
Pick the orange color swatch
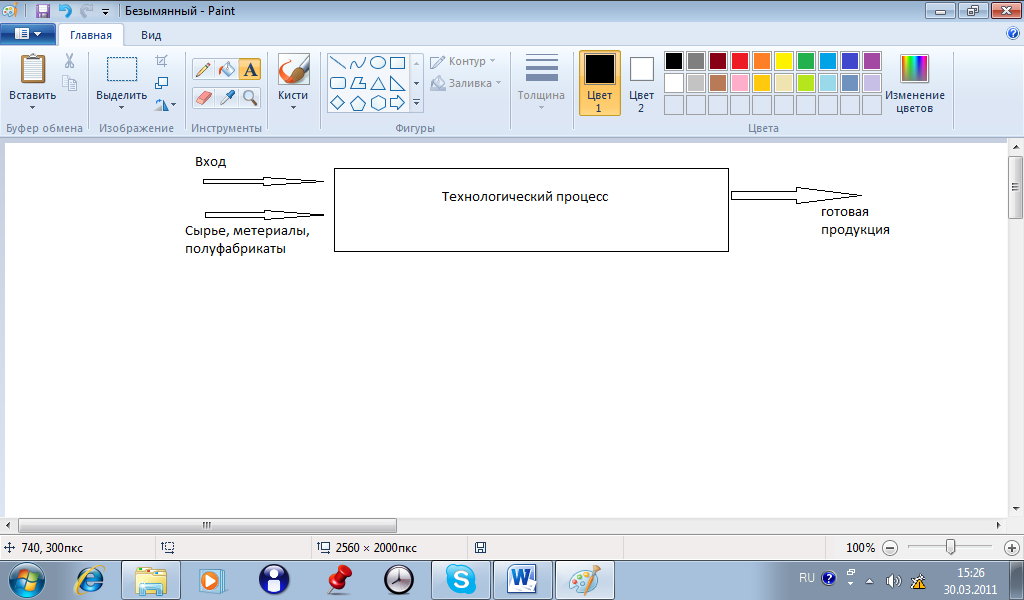762,61
